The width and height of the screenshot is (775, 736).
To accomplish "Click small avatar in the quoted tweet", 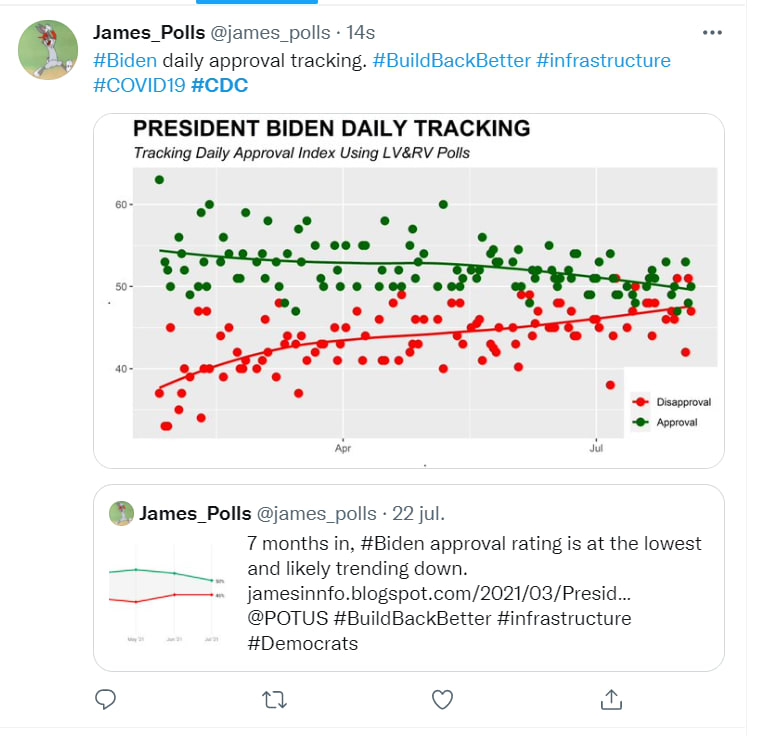I will (x=121, y=513).
